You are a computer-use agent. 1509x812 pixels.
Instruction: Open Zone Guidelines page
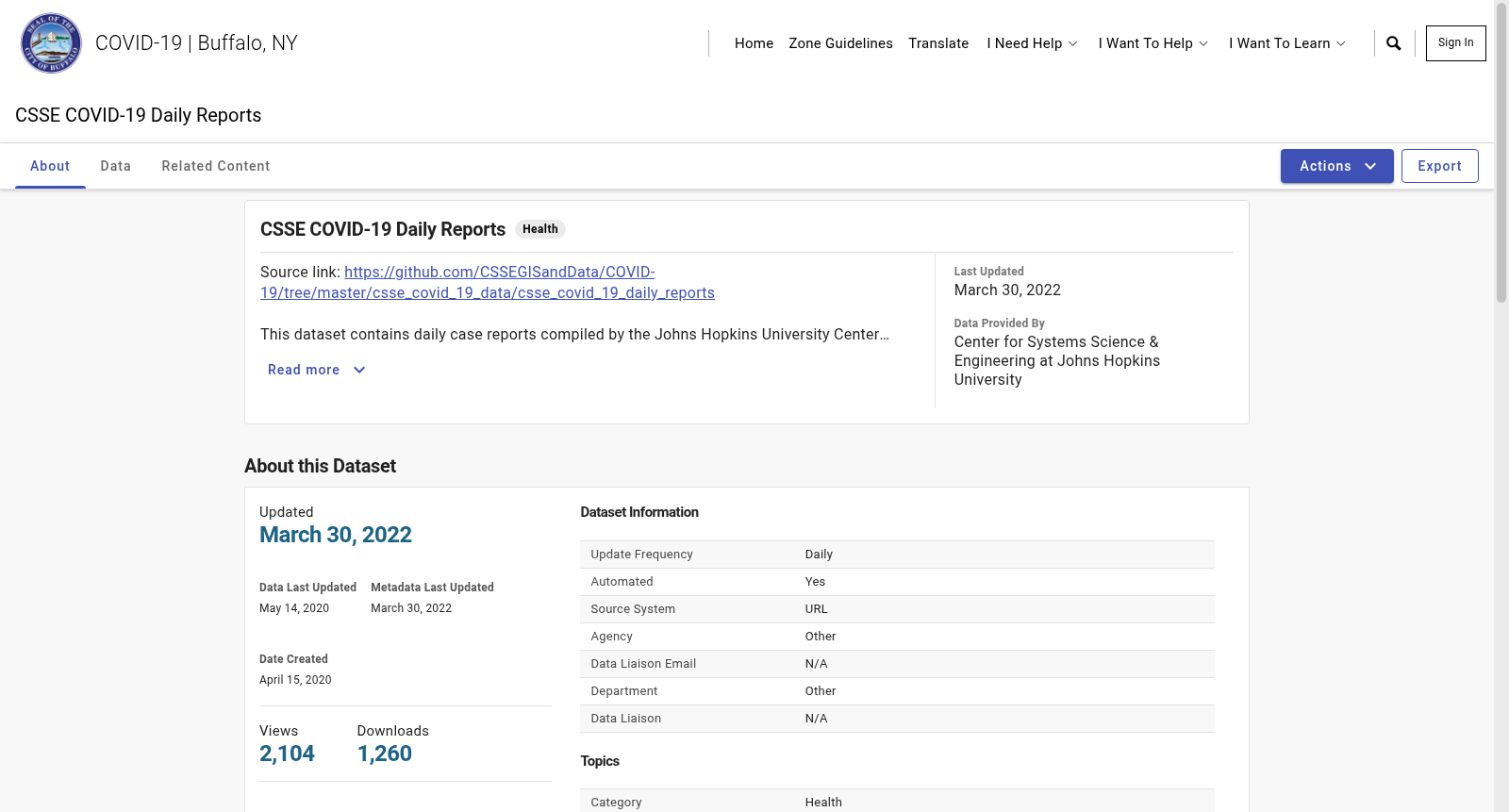(x=840, y=43)
